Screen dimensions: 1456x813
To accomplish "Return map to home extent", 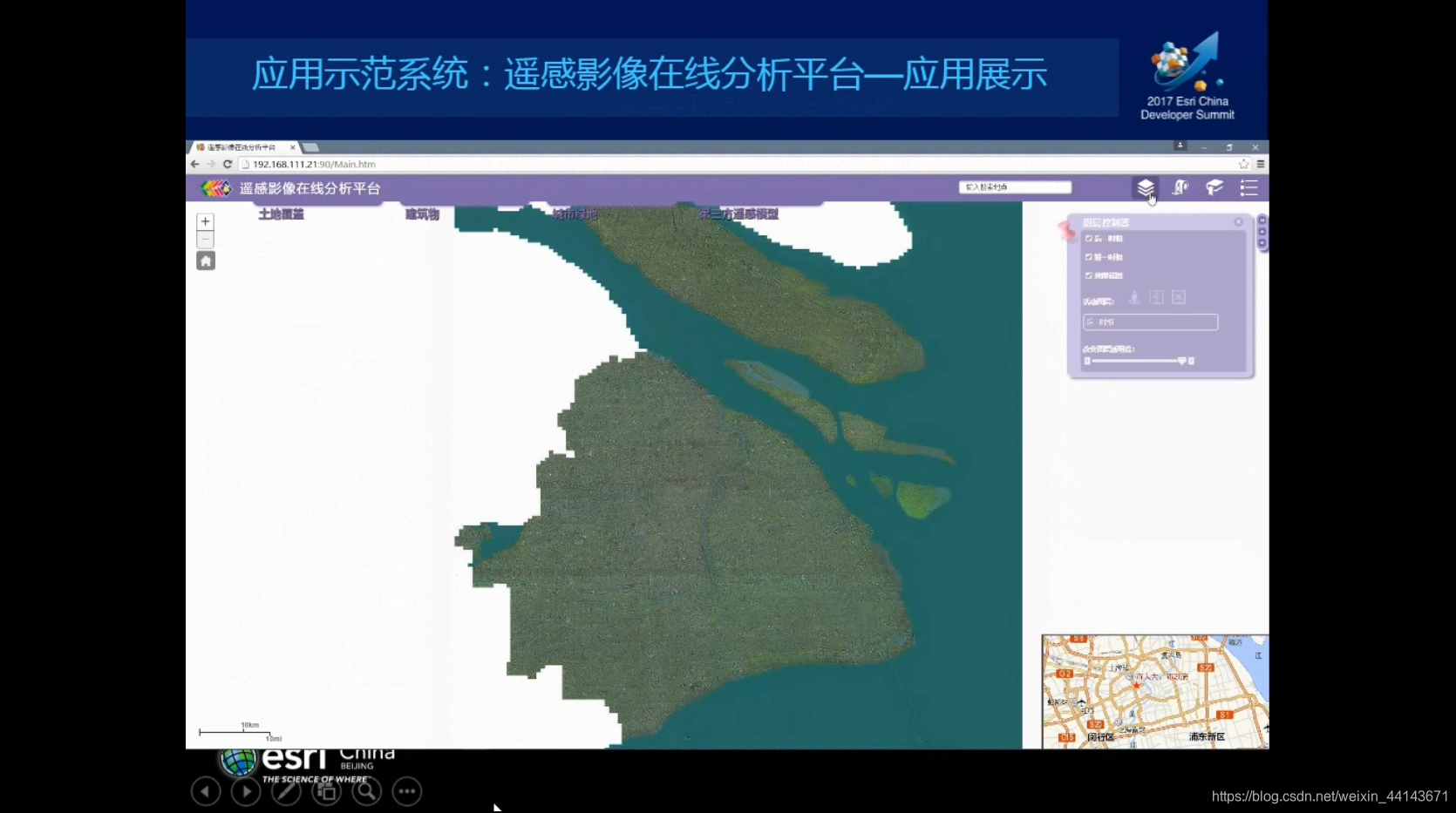I will (x=206, y=261).
